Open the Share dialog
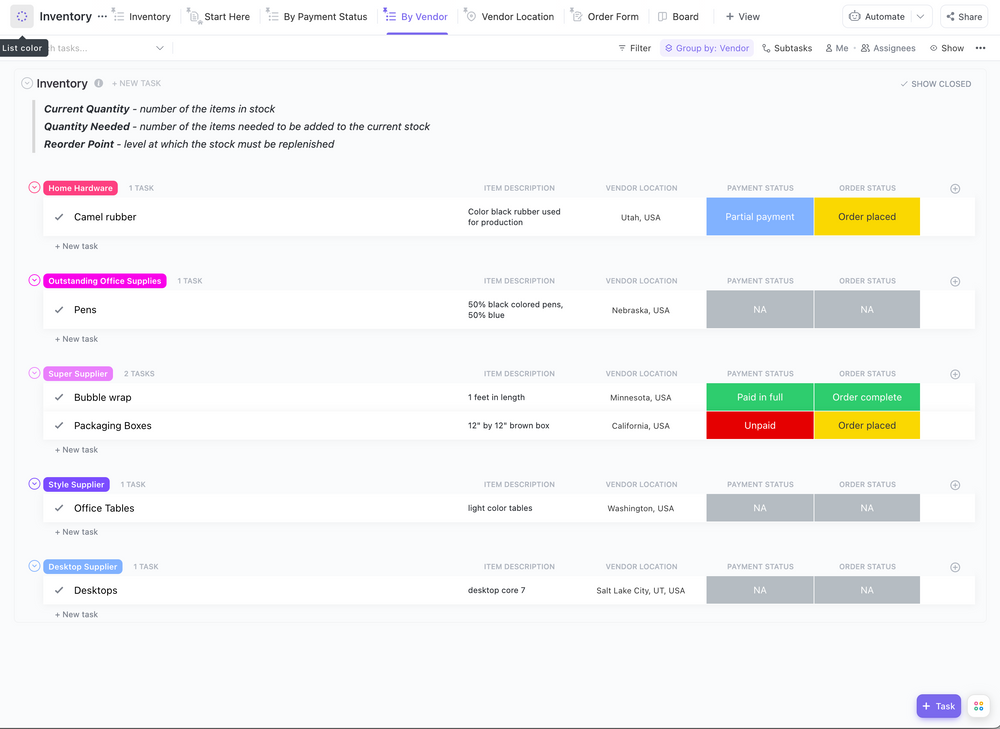 click(963, 17)
